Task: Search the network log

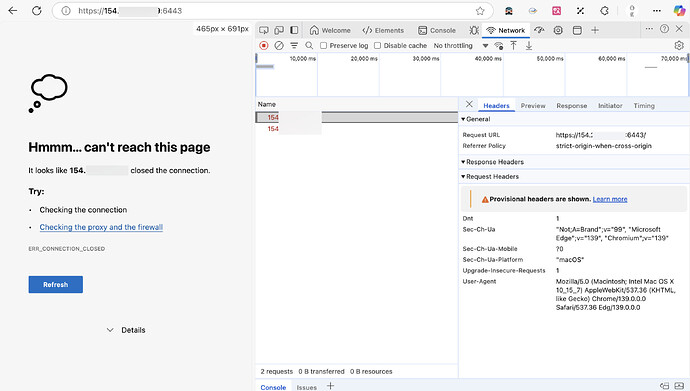Action: (309, 45)
